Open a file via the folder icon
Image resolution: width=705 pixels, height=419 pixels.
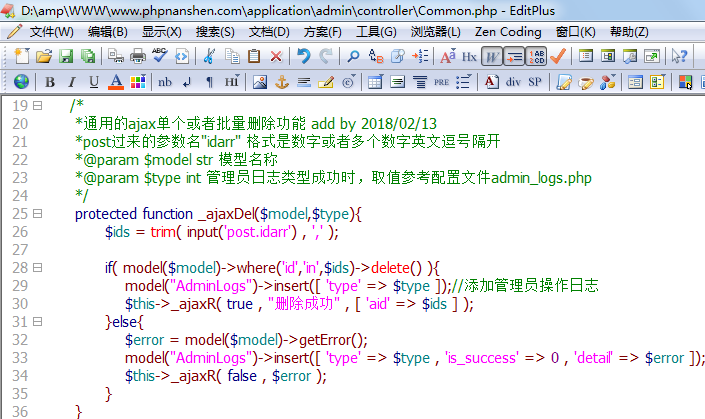tap(44, 56)
